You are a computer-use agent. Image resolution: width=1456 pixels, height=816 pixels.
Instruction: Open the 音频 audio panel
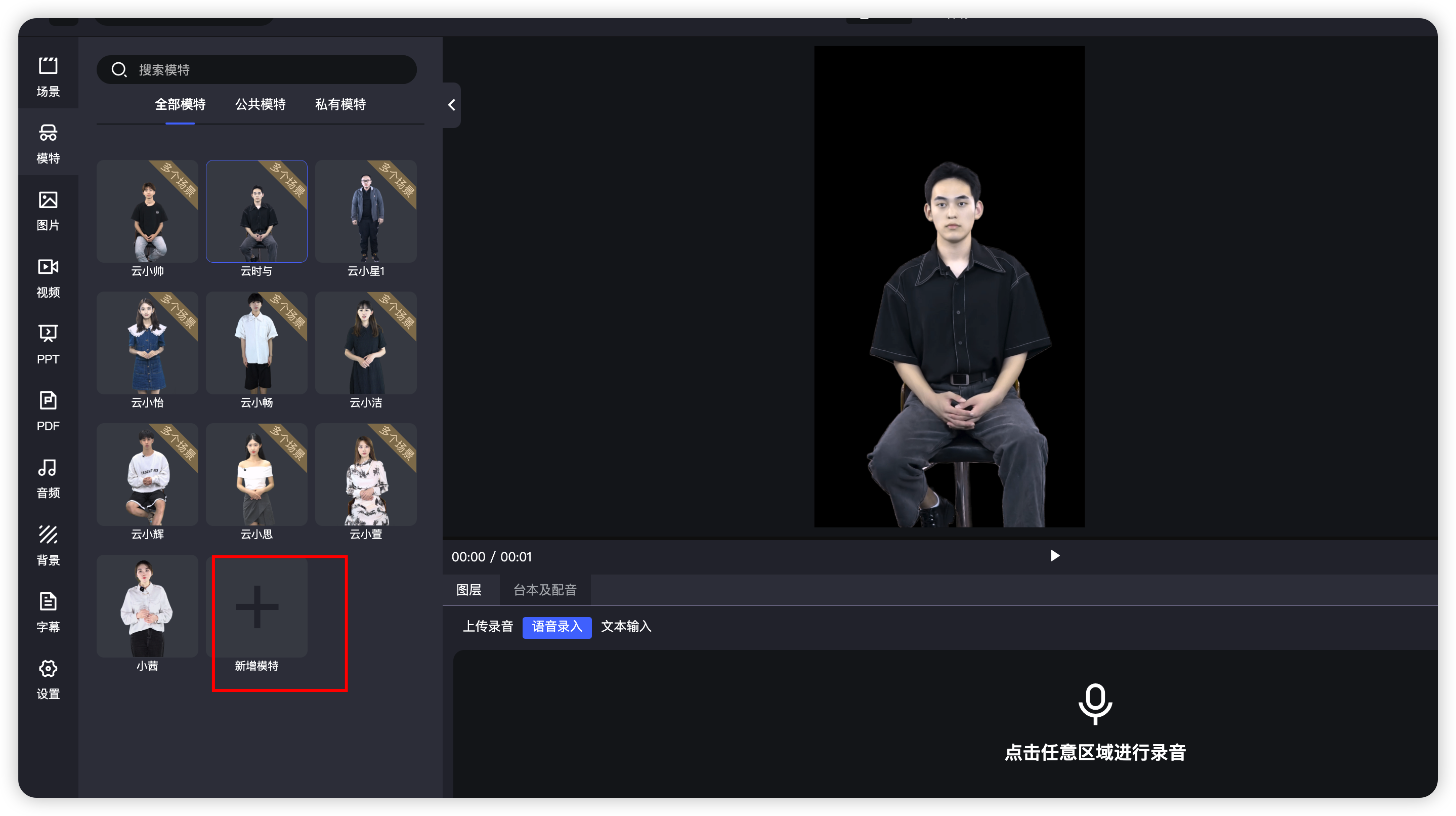[x=48, y=478]
